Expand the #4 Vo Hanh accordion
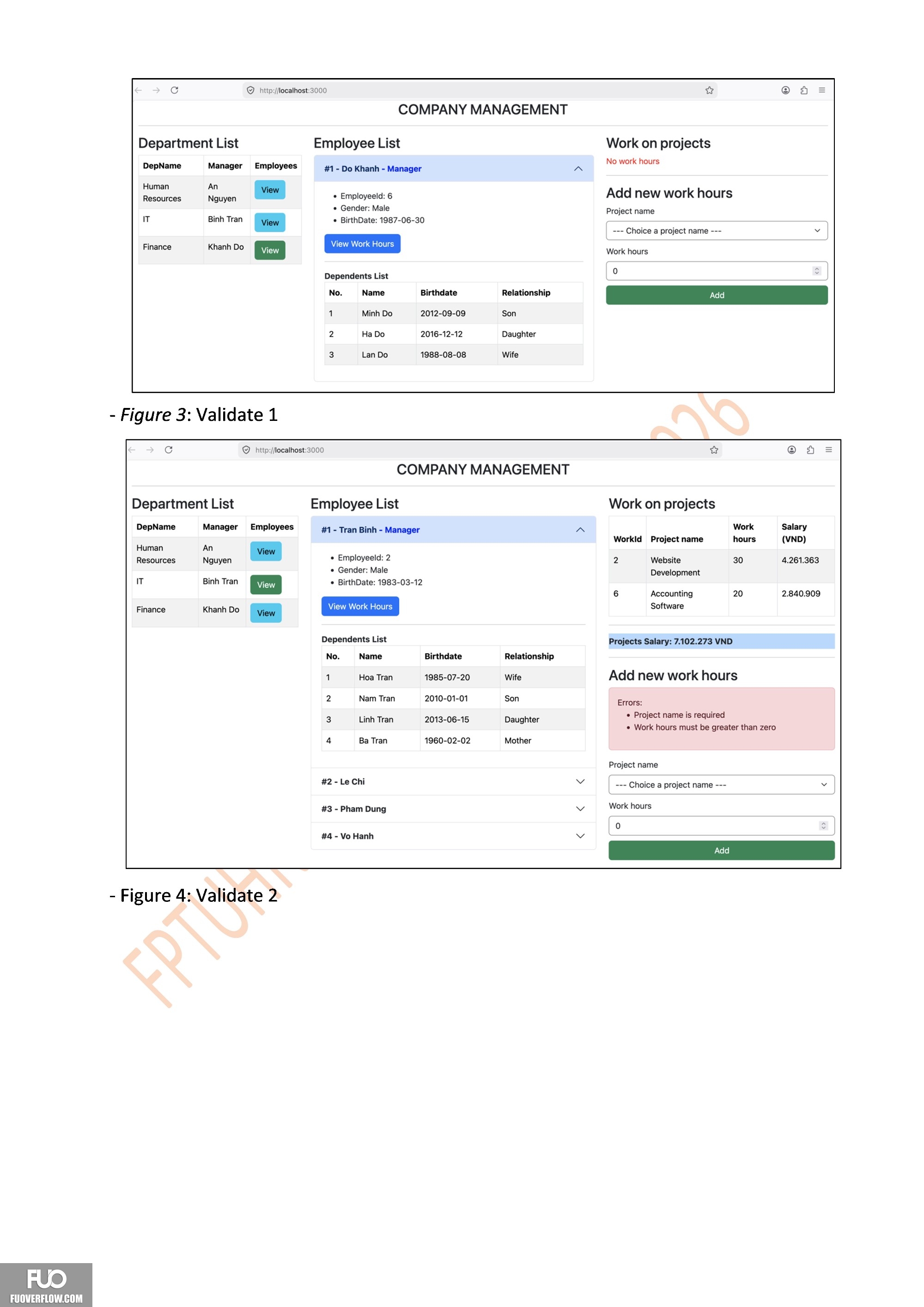 pyautogui.click(x=454, y=836)
